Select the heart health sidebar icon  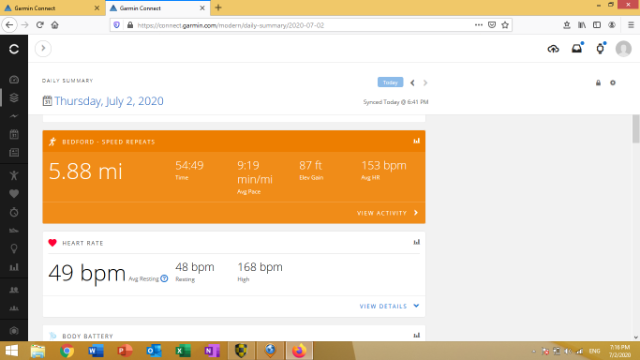coord(14,194)
